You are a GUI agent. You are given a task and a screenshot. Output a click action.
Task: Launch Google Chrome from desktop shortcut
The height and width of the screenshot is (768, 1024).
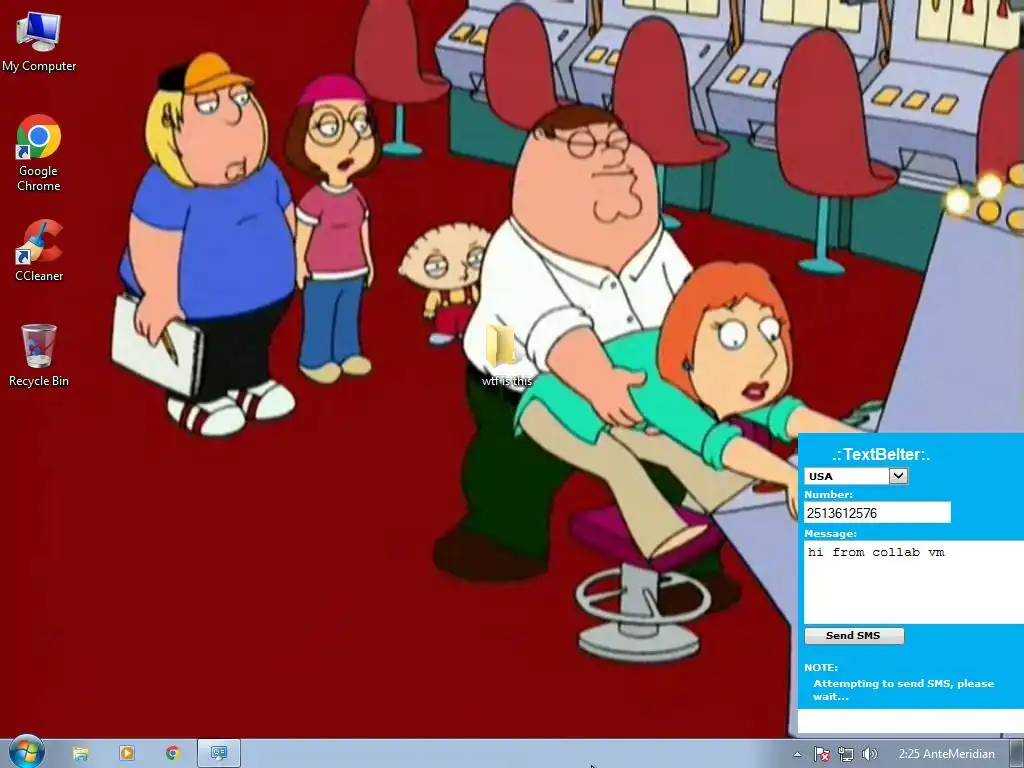point(39,153)
